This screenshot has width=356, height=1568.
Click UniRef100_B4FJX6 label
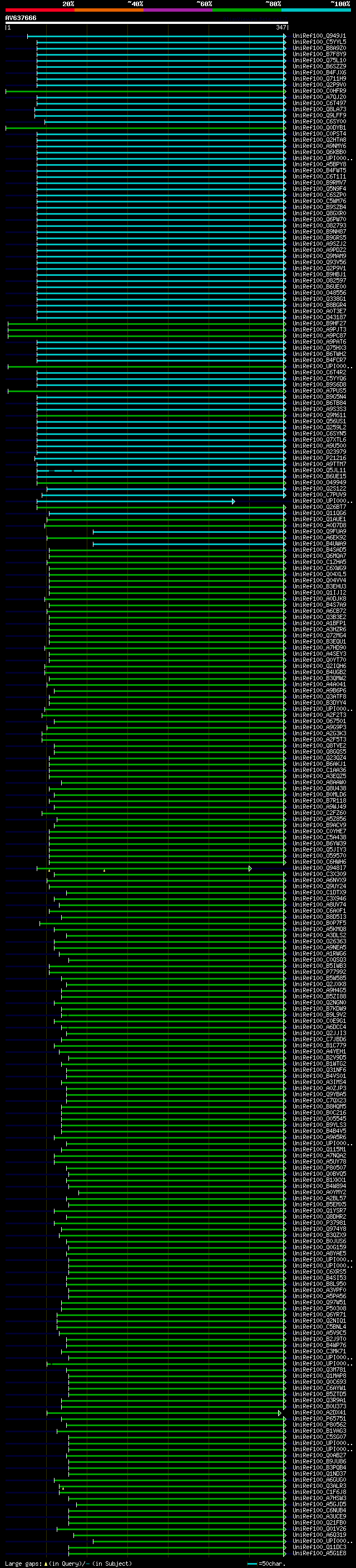pos(319,72)
